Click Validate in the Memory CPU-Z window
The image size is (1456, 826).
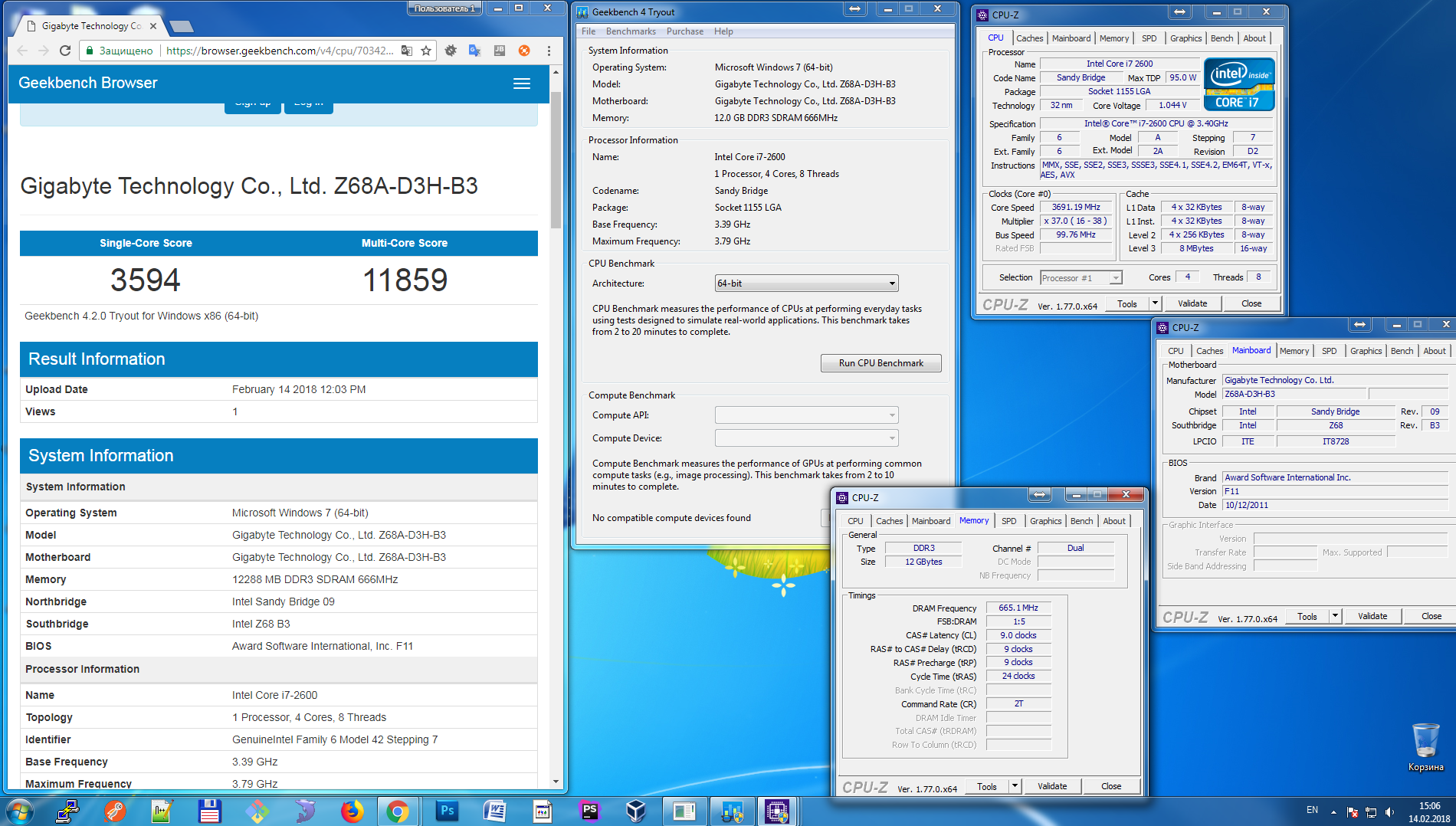1052,786
